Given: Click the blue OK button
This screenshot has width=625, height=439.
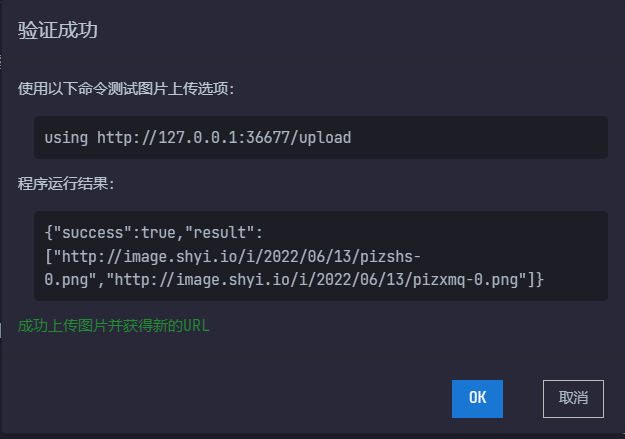Looking at the screenshot, I should 477,399.
